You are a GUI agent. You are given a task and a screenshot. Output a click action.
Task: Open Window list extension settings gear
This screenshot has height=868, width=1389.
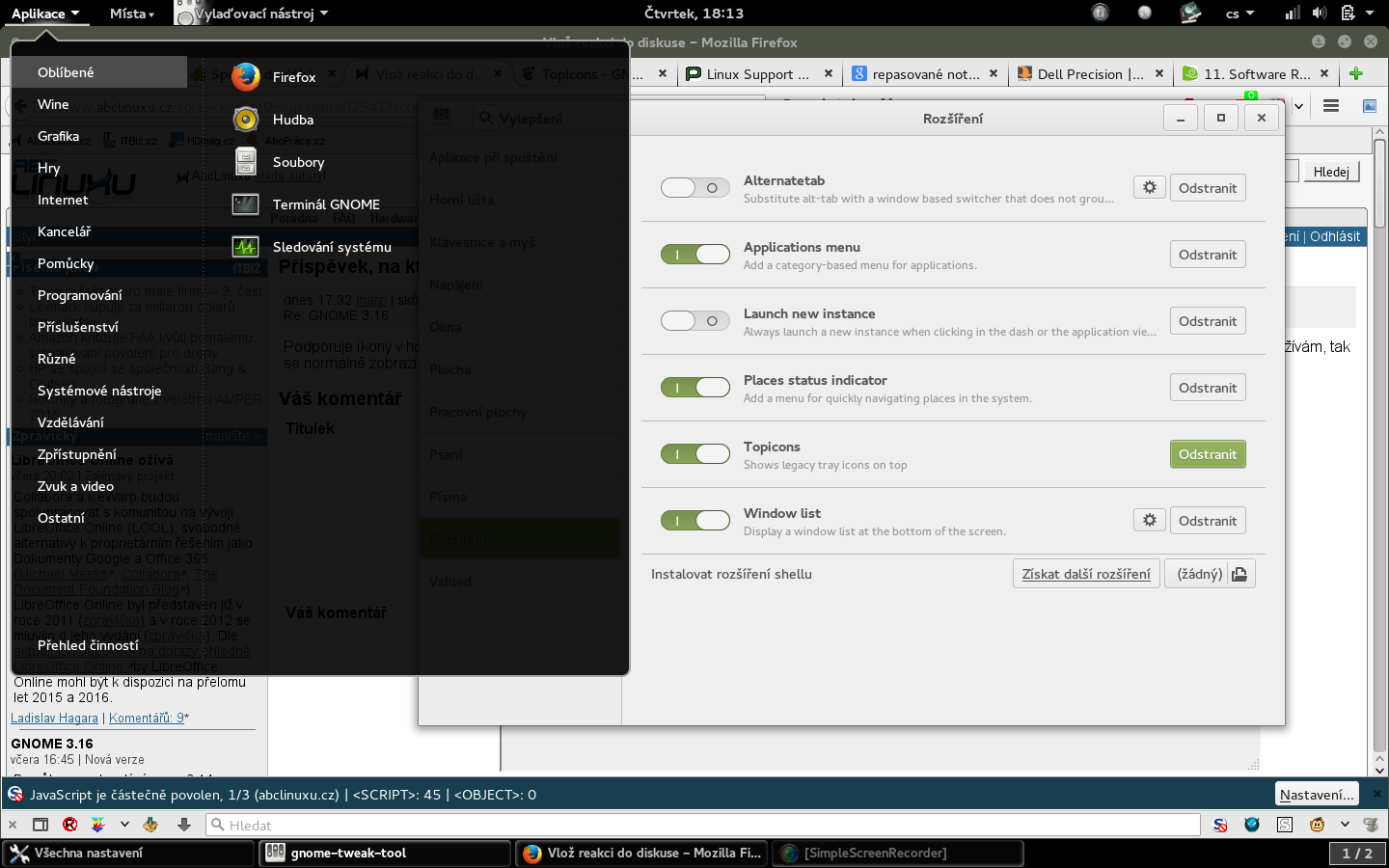click(1150, 521)
